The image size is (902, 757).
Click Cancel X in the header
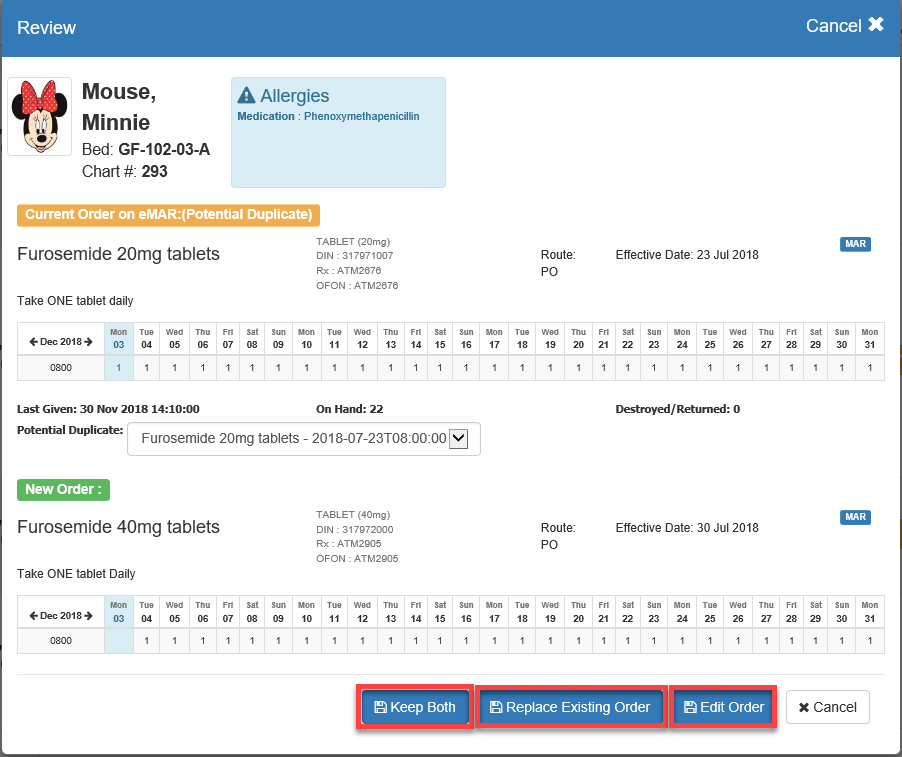[844, 26]
